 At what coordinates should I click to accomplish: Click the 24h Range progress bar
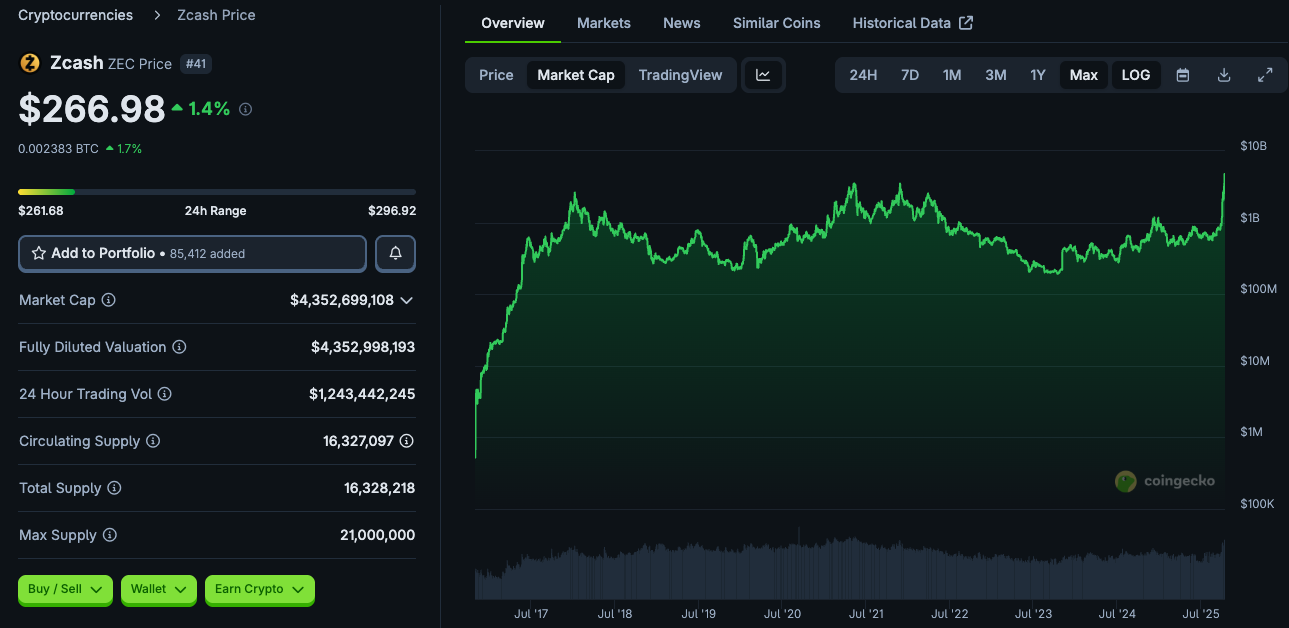(217, 192)
